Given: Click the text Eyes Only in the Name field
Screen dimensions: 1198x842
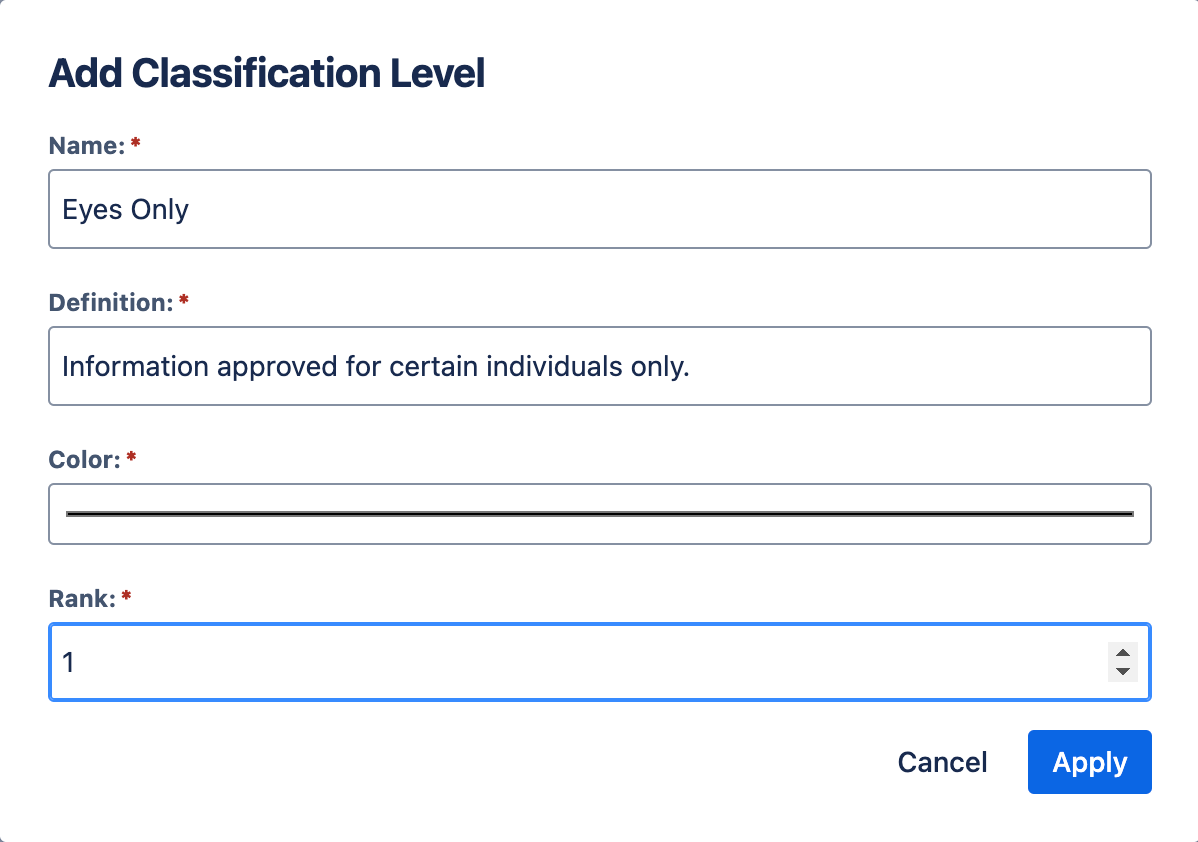Looking at the screenshot, I should click(125, 209).
